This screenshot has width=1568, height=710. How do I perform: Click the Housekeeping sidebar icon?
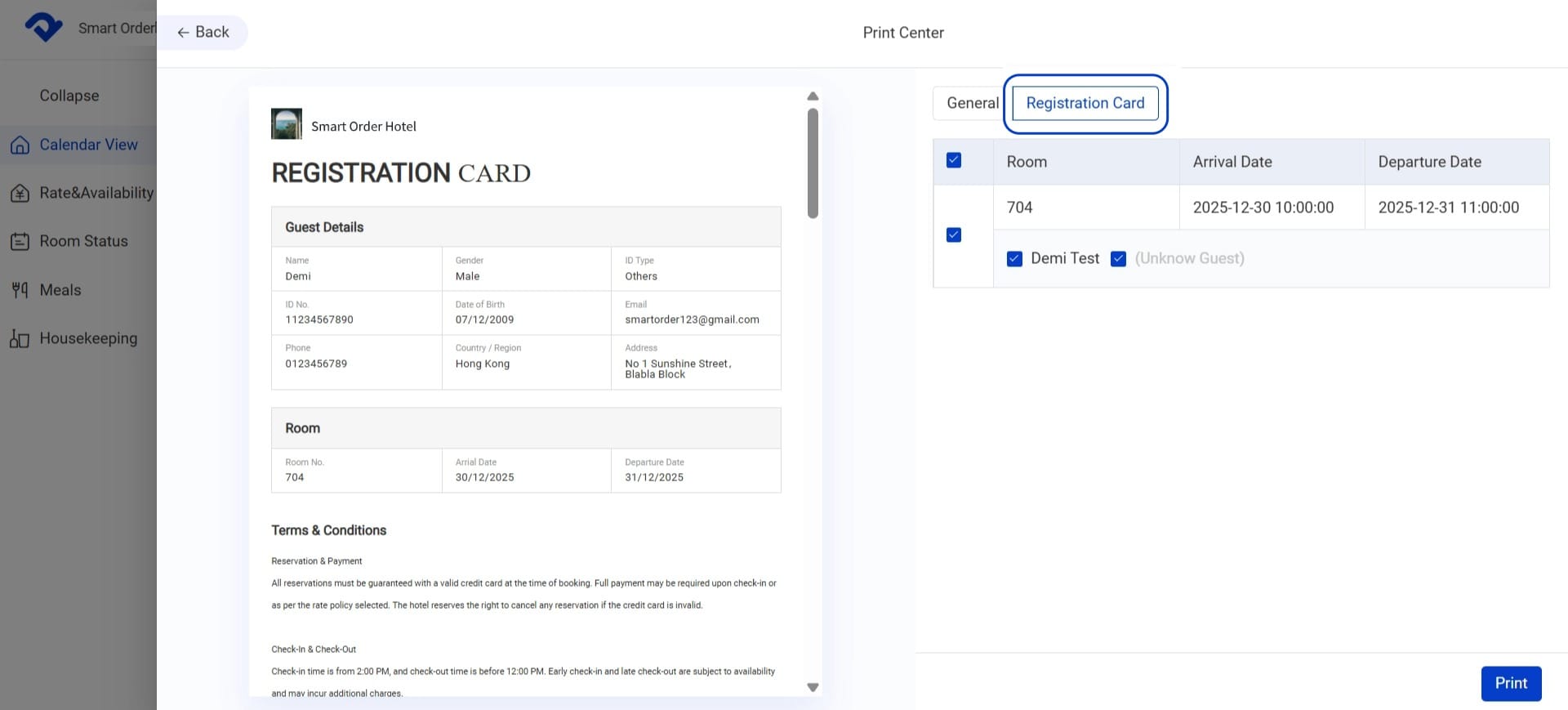(20, 339)
